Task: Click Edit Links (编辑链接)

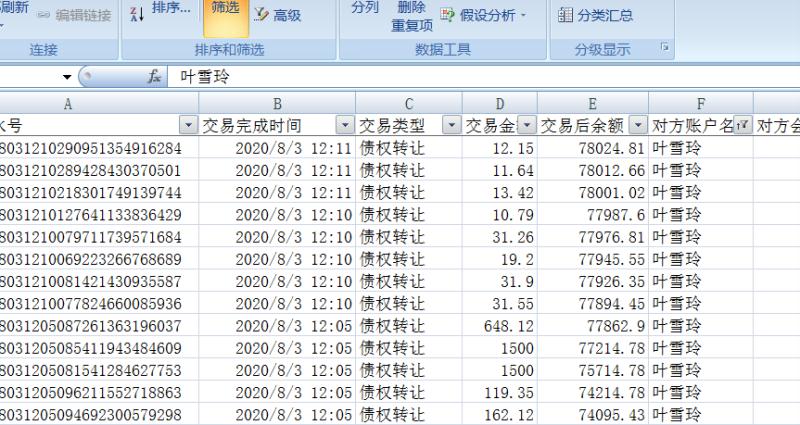Action: pos(75,15)
